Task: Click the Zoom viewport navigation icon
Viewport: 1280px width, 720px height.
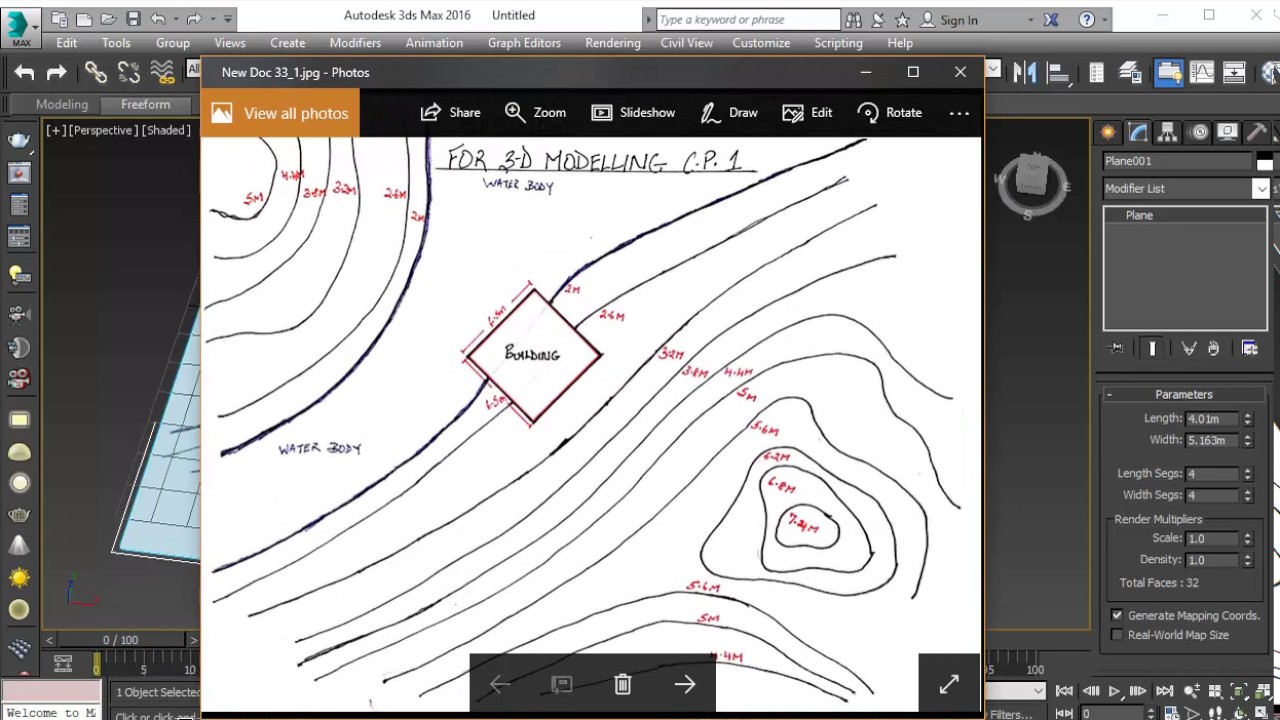Action: click(1191, 691)
